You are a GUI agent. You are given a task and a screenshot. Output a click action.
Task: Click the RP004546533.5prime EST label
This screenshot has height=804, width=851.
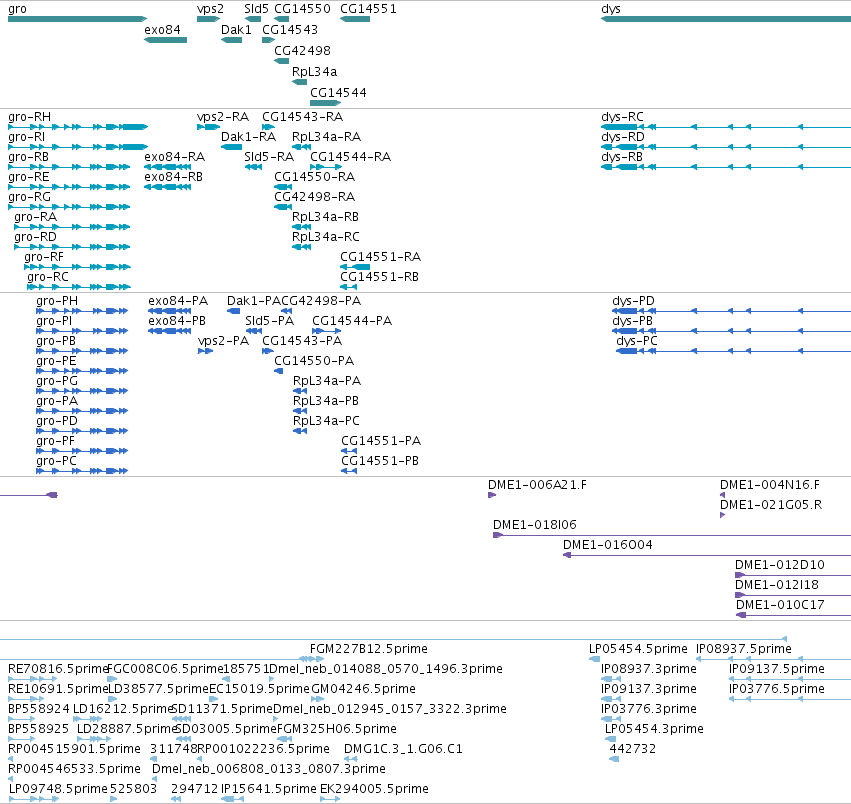pyautogui.click(x=74, y=769)
